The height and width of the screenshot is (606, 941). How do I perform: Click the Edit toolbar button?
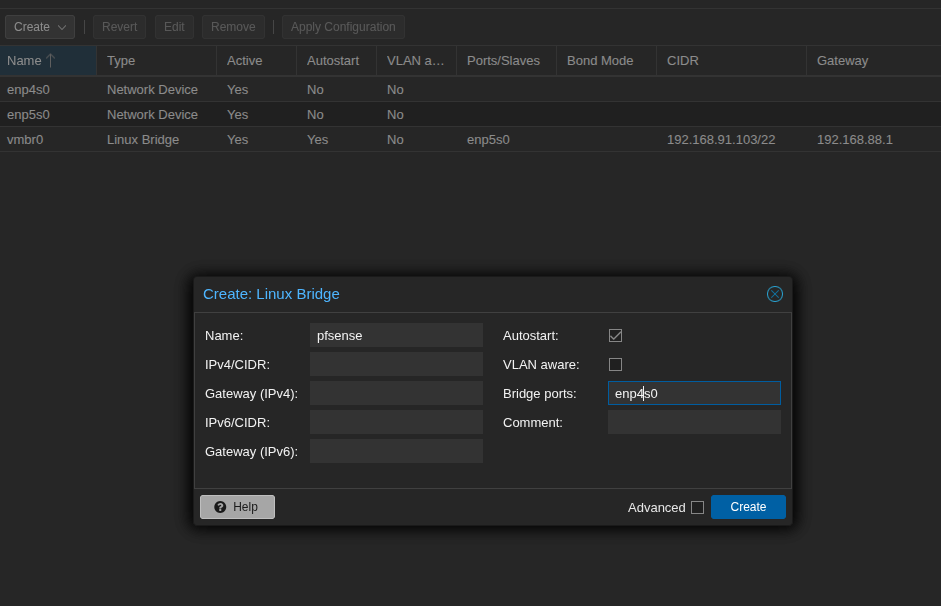pos(174,27)
